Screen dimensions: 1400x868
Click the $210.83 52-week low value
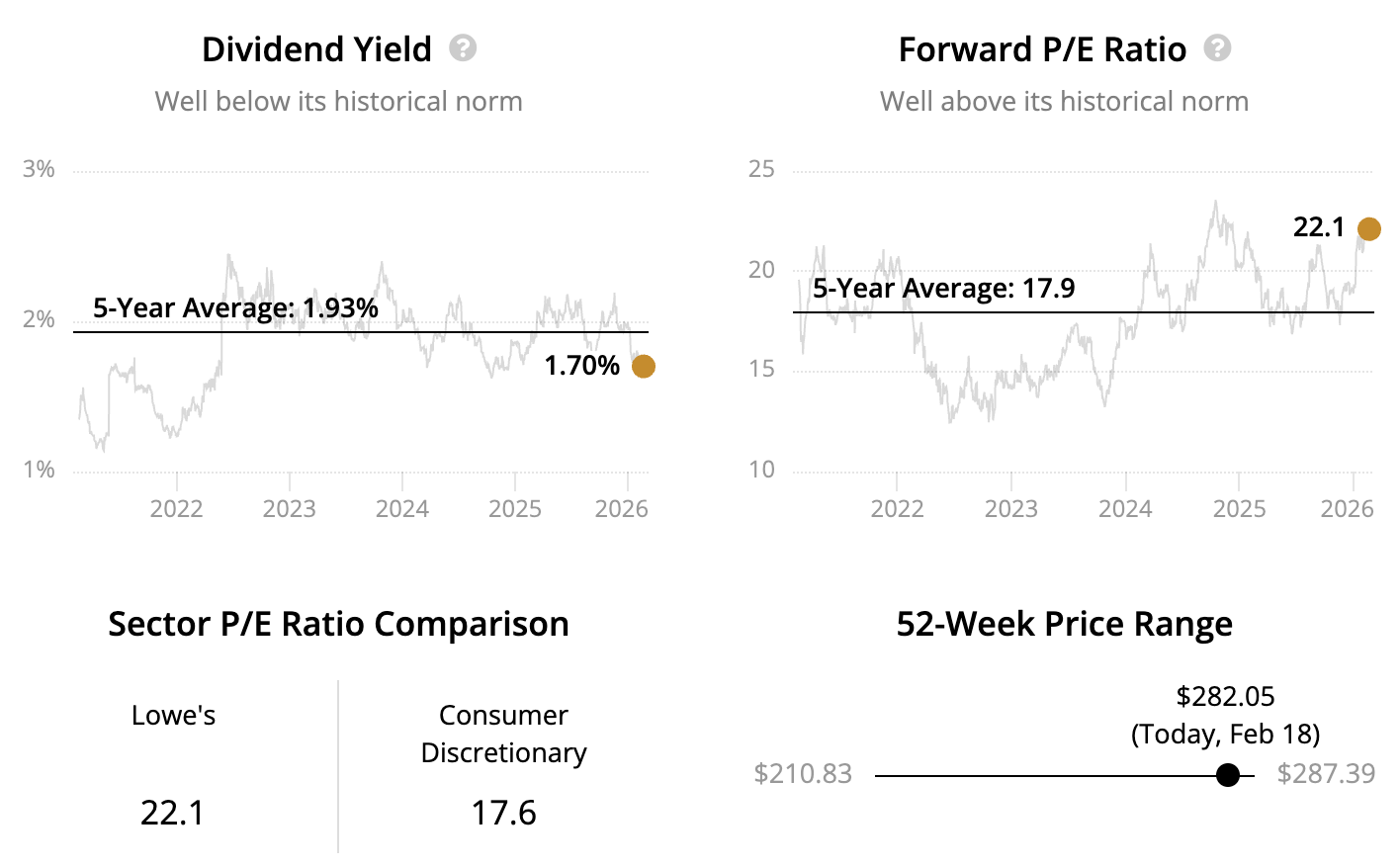point(802,773)
